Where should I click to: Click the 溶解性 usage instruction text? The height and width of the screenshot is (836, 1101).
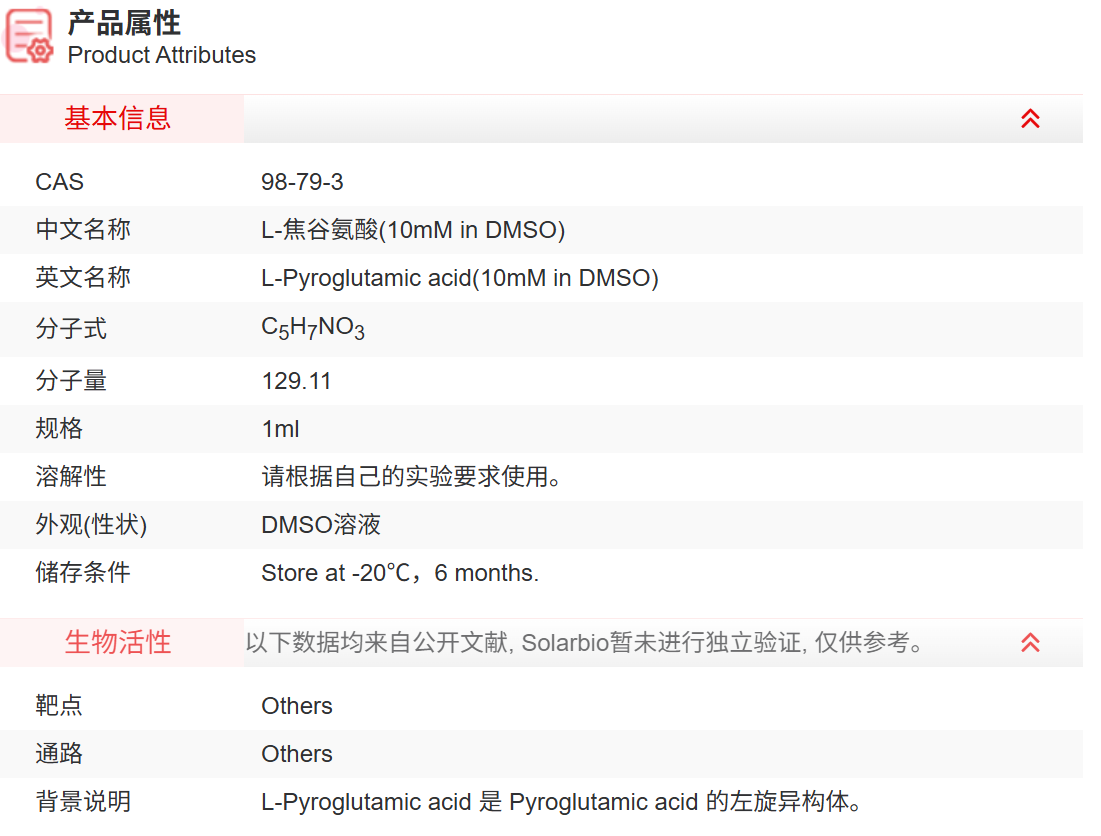(x=411, y=477)
